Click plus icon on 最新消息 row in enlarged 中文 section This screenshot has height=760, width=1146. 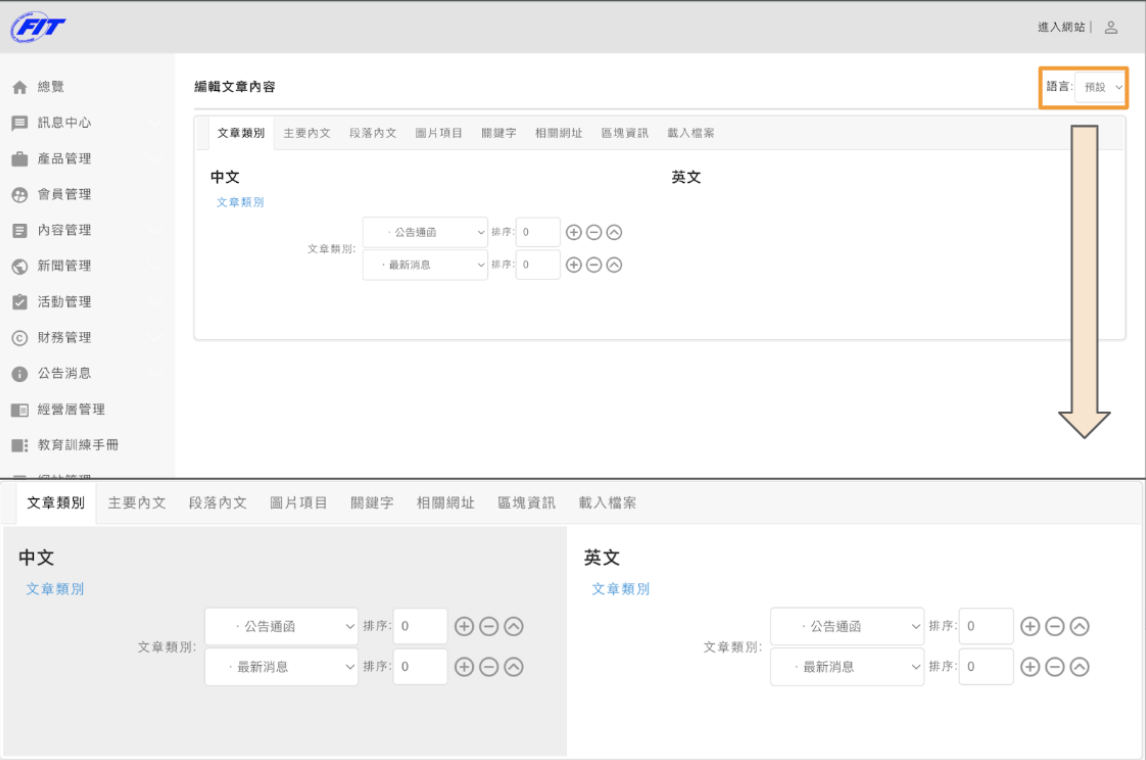coord(464,666)
